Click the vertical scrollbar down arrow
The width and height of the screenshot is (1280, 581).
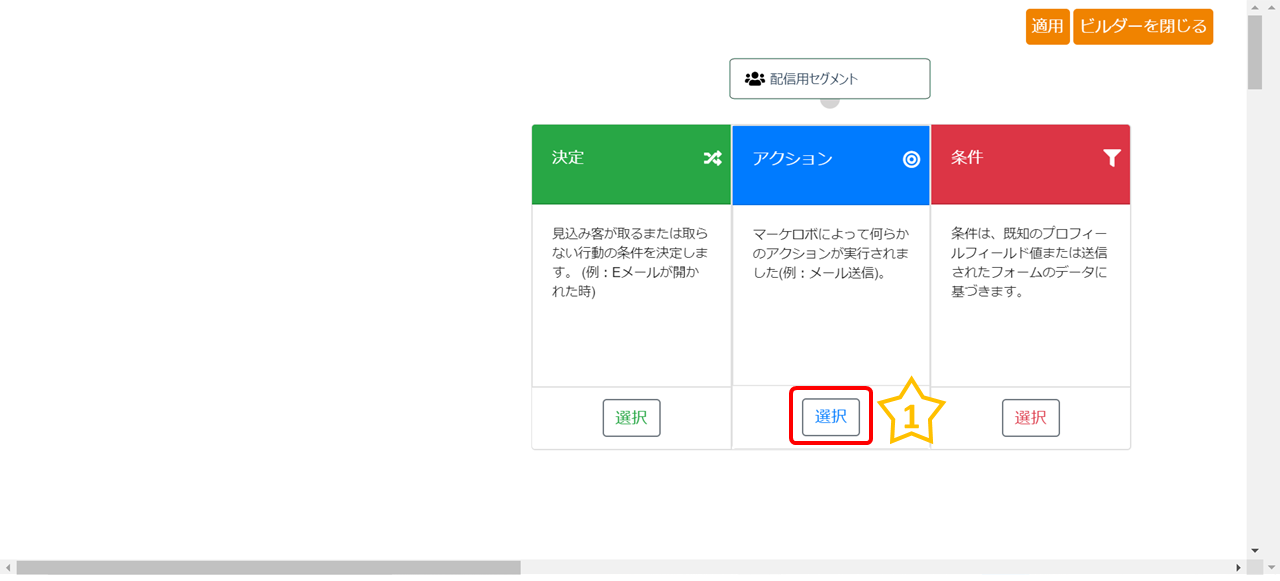[1255, 550]
